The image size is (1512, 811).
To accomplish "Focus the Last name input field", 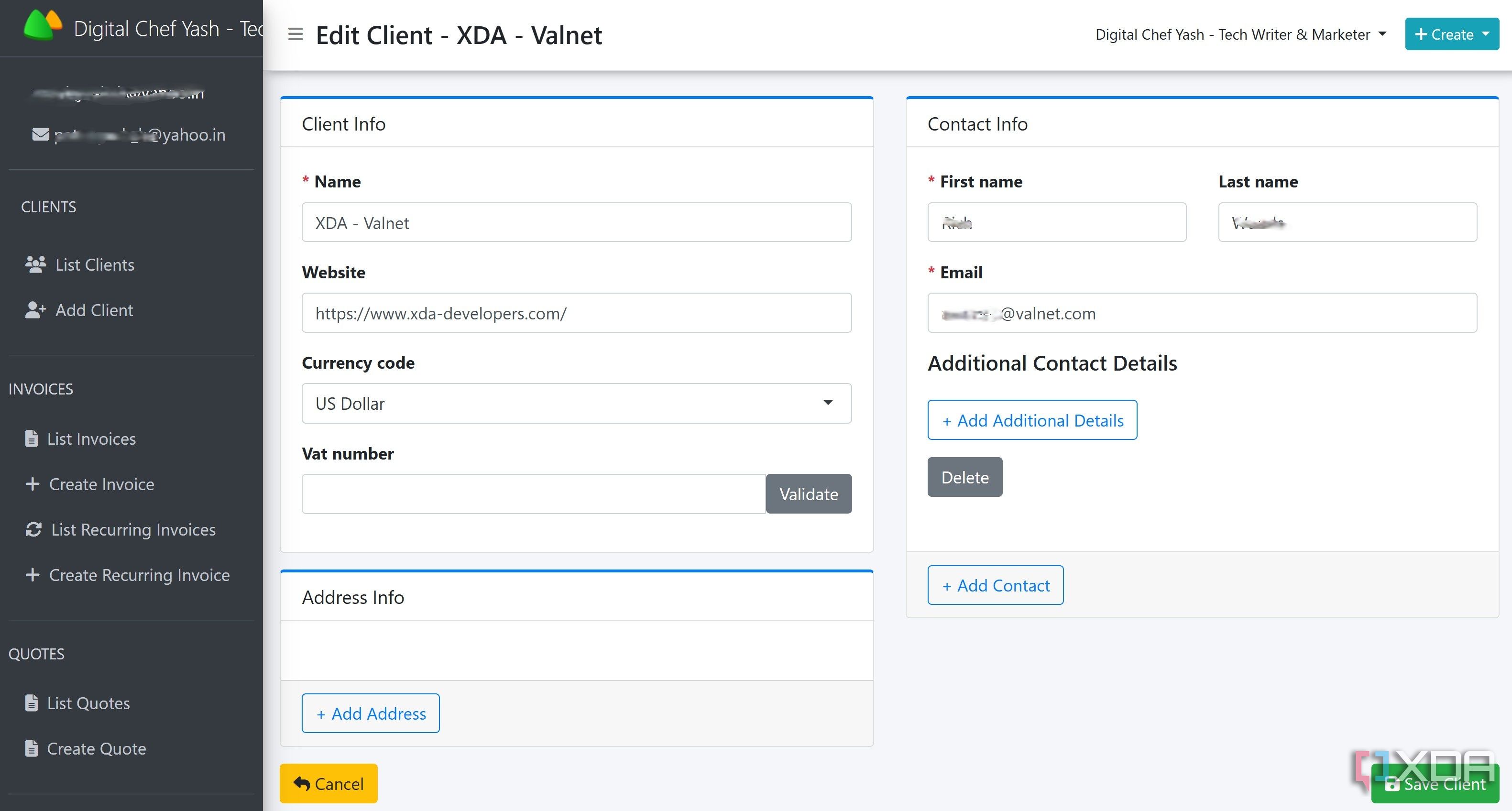I will [x=1348, y=222].
